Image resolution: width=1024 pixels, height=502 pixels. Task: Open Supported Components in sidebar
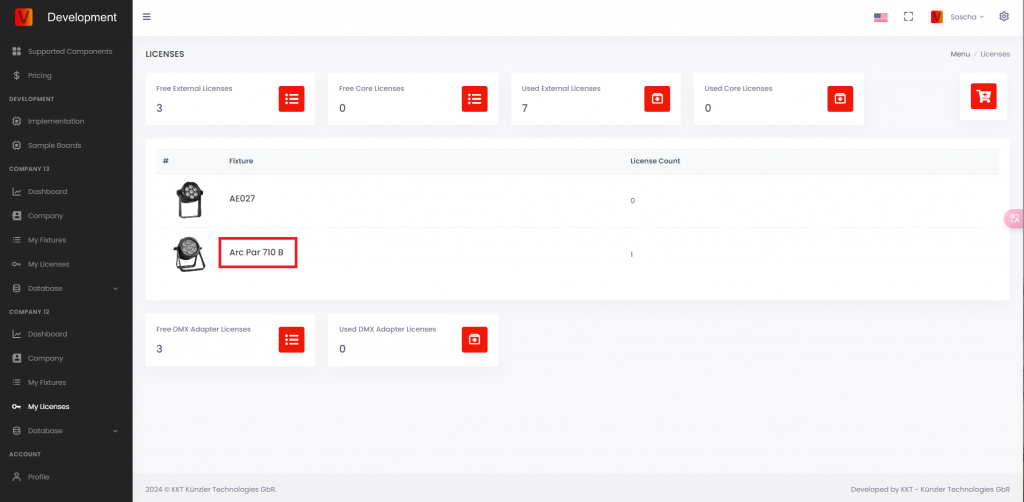coord(69,51)
